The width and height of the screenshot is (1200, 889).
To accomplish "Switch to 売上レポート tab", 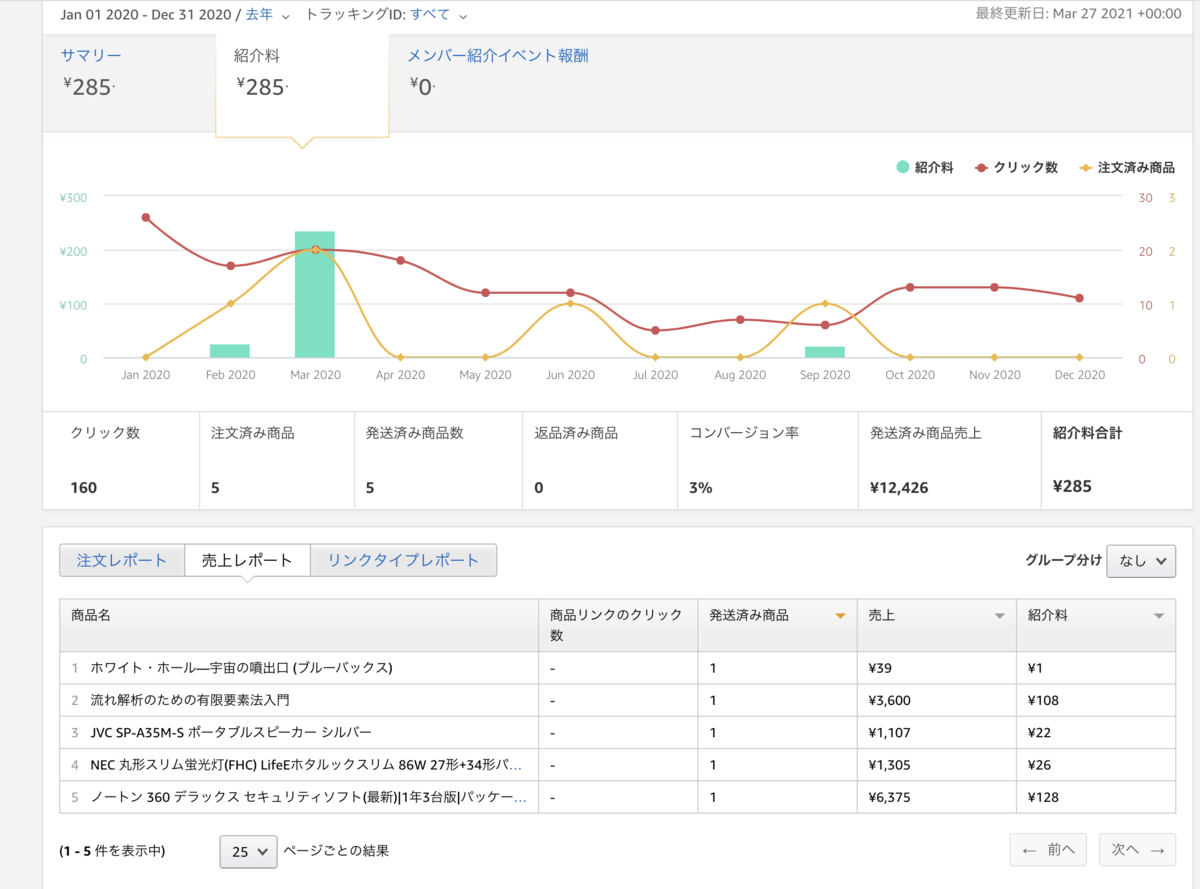I will (247, 560).
